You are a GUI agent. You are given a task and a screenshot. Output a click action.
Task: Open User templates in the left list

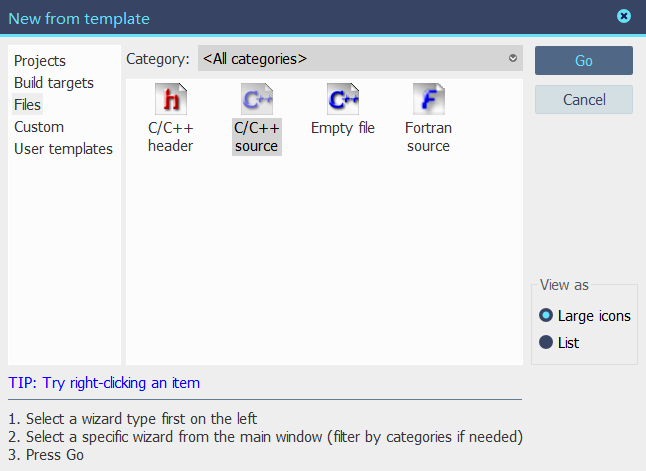pos(63,149)
